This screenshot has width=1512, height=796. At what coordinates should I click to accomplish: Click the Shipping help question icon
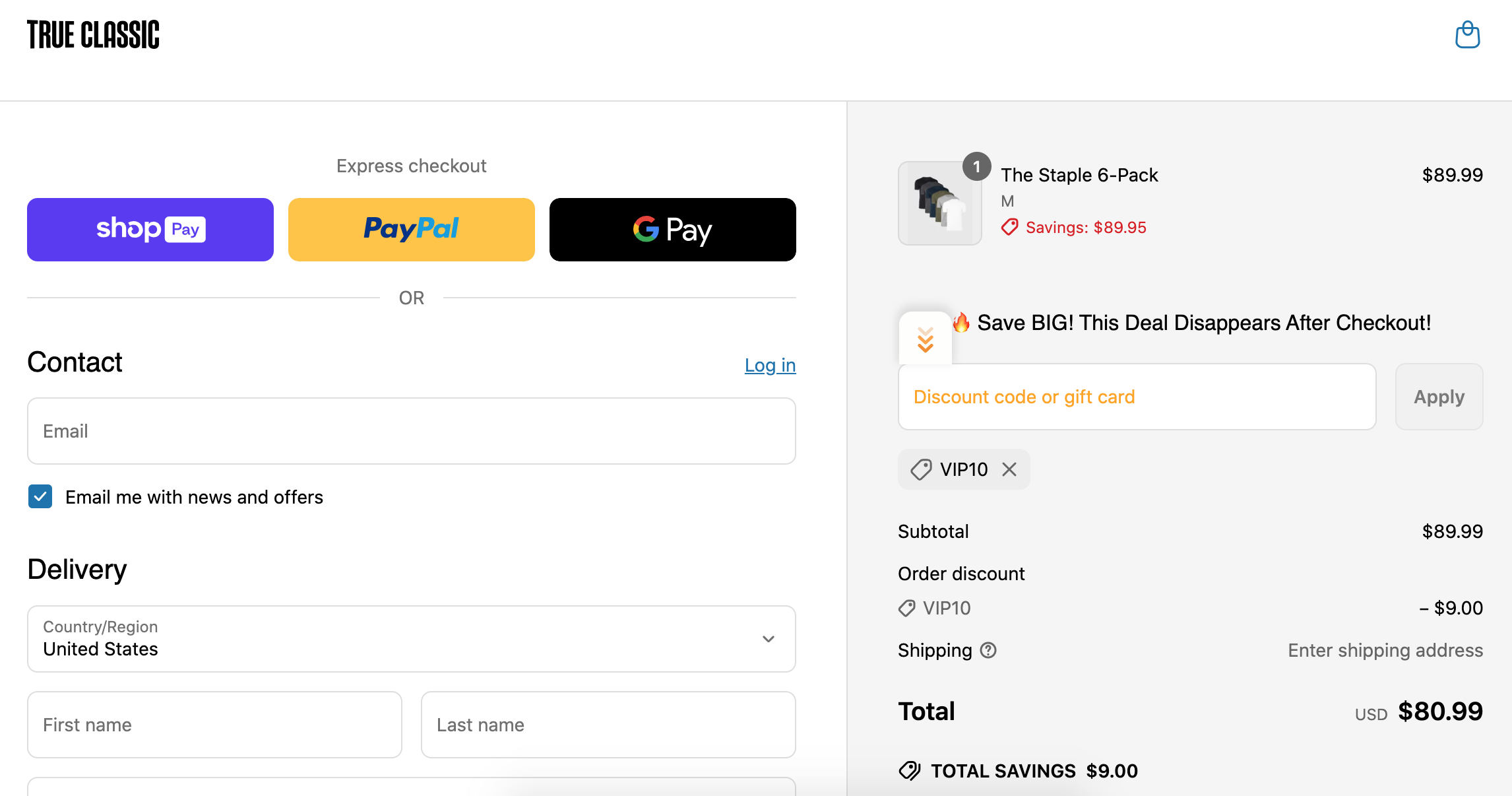point(988,650)
